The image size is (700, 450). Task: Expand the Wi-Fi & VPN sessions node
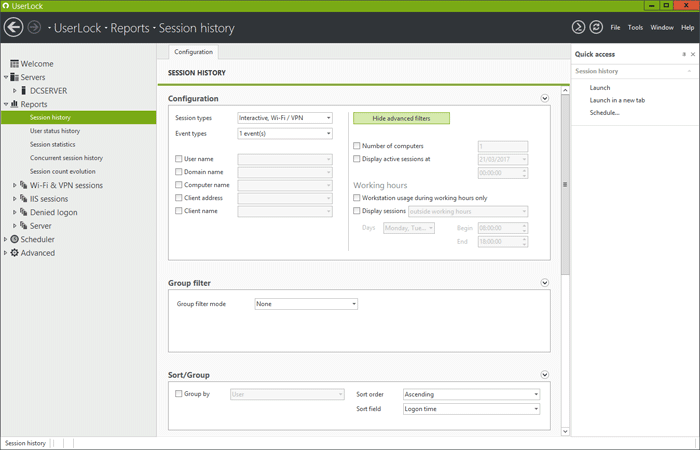15,185
